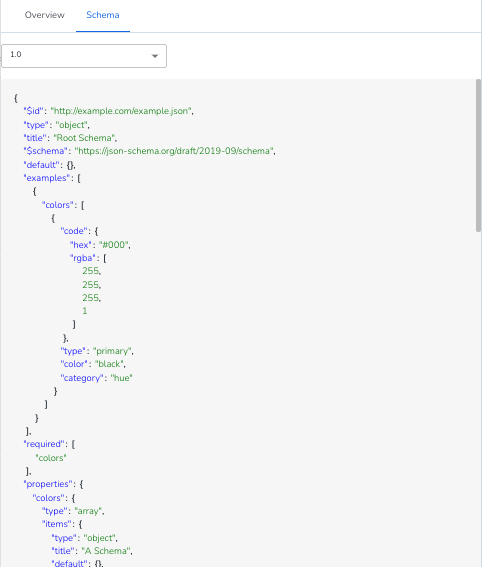Click the "code" key
Image resolution: width=482 pixels, height=567 pixels.
(74, 231)
